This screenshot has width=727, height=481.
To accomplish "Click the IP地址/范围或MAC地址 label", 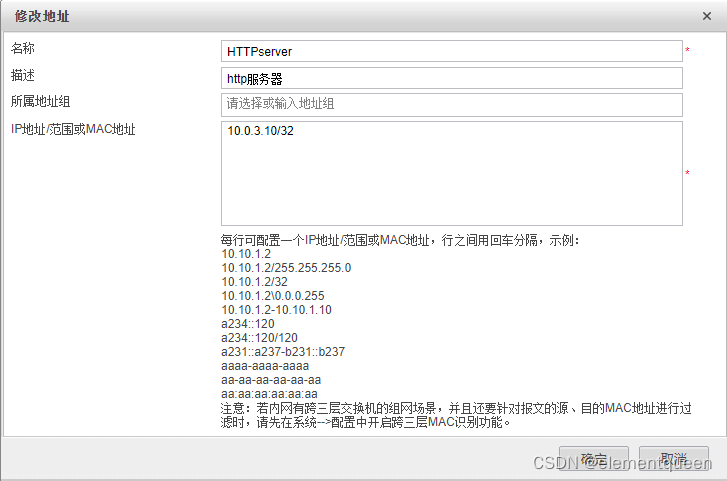I will click(73, 129).
